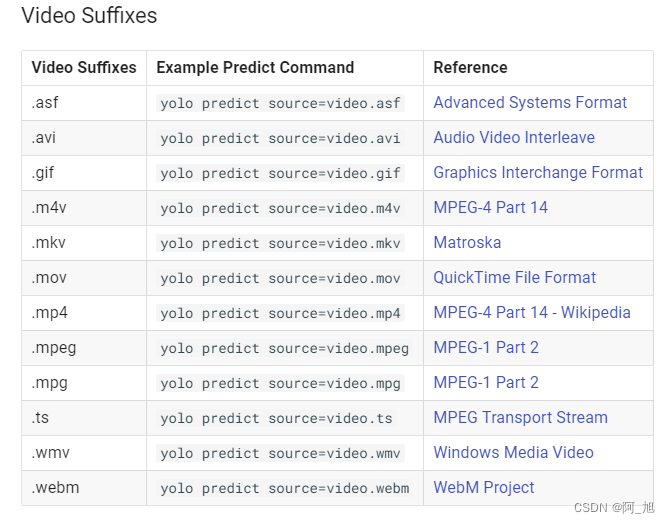Open the Advanced Systems Format link
Viewport: 670px width, 523px height.
[530, 103]
